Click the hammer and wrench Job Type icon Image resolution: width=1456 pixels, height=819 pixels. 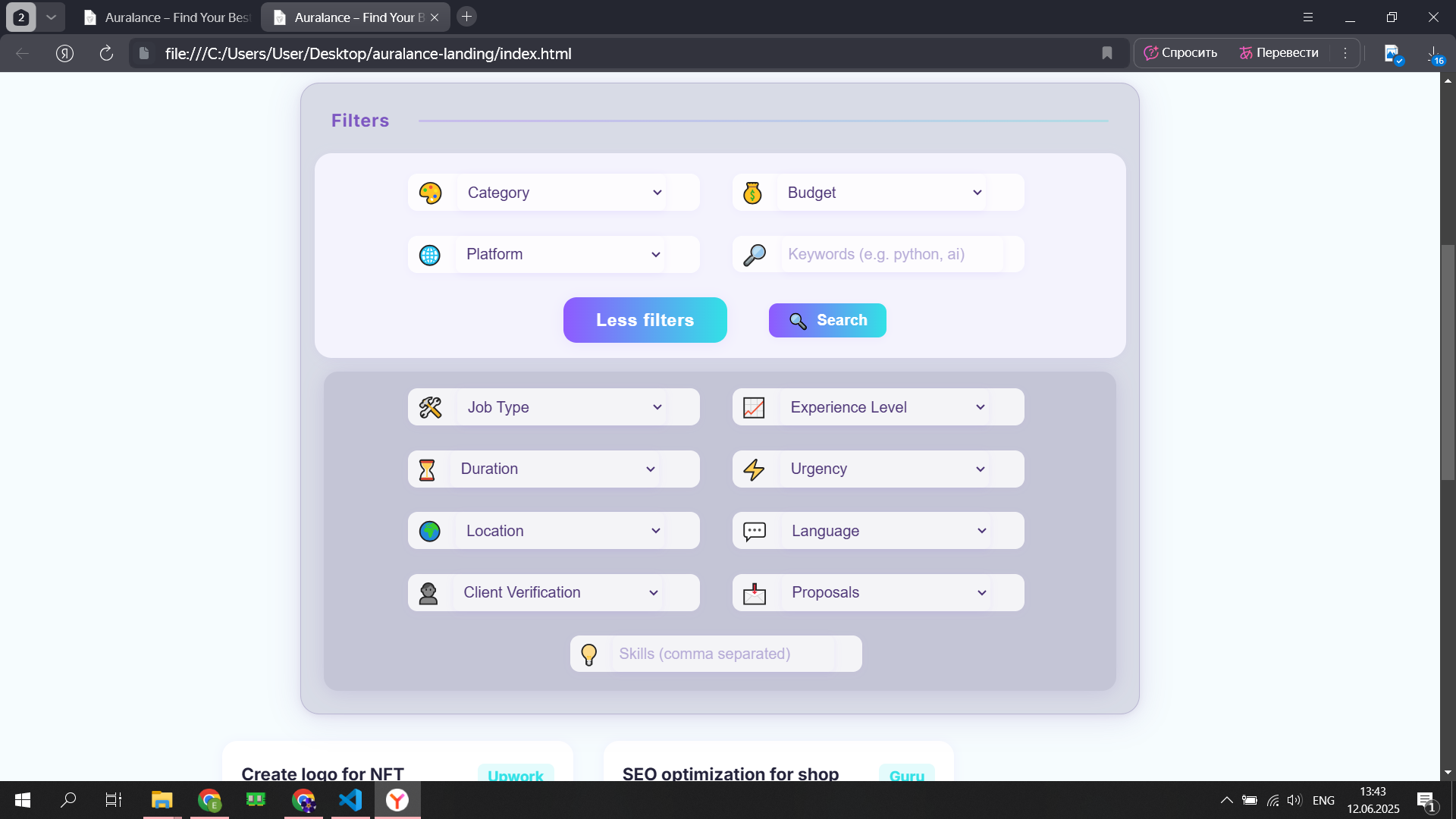click(x=430, y=407)
